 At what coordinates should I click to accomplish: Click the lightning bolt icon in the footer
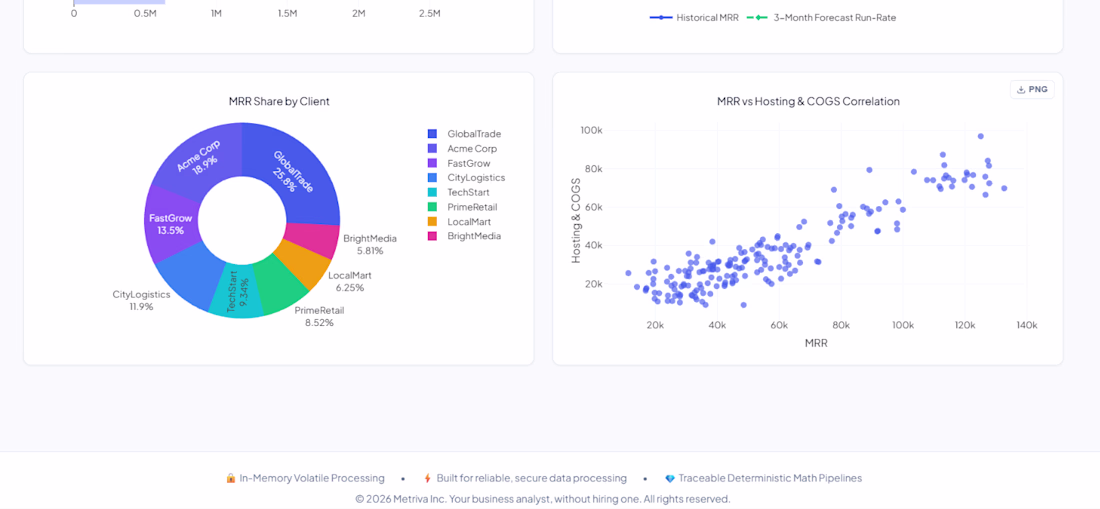[x=427, y=478]
